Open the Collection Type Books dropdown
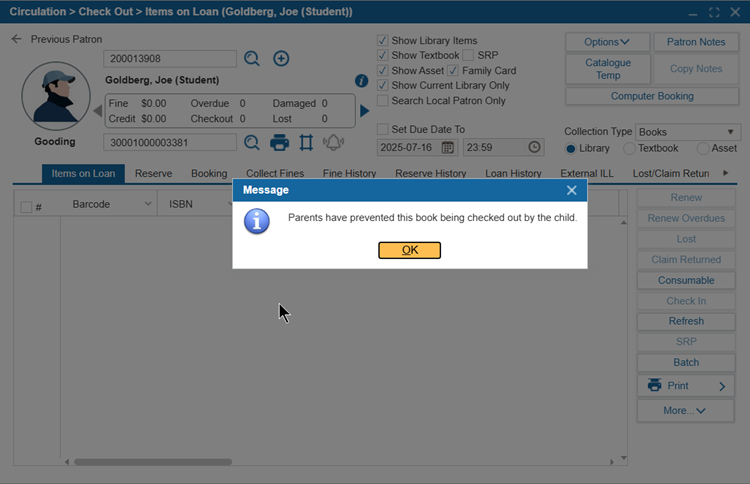Viewport: 750px width, 484px height. tap(687, 132)
